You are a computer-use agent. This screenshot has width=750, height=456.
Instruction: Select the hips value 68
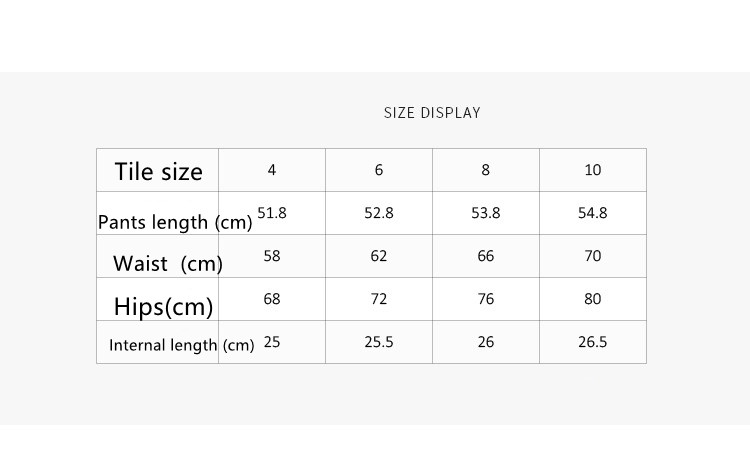coord(272,299)
